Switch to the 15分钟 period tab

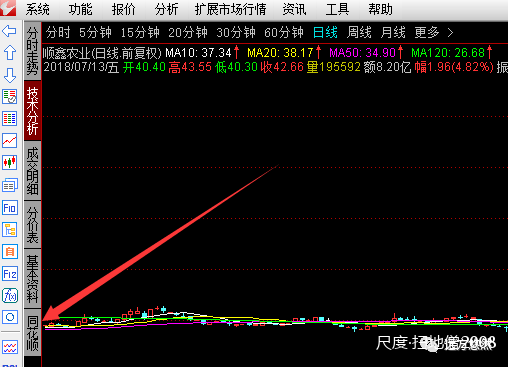coord(140,33)
